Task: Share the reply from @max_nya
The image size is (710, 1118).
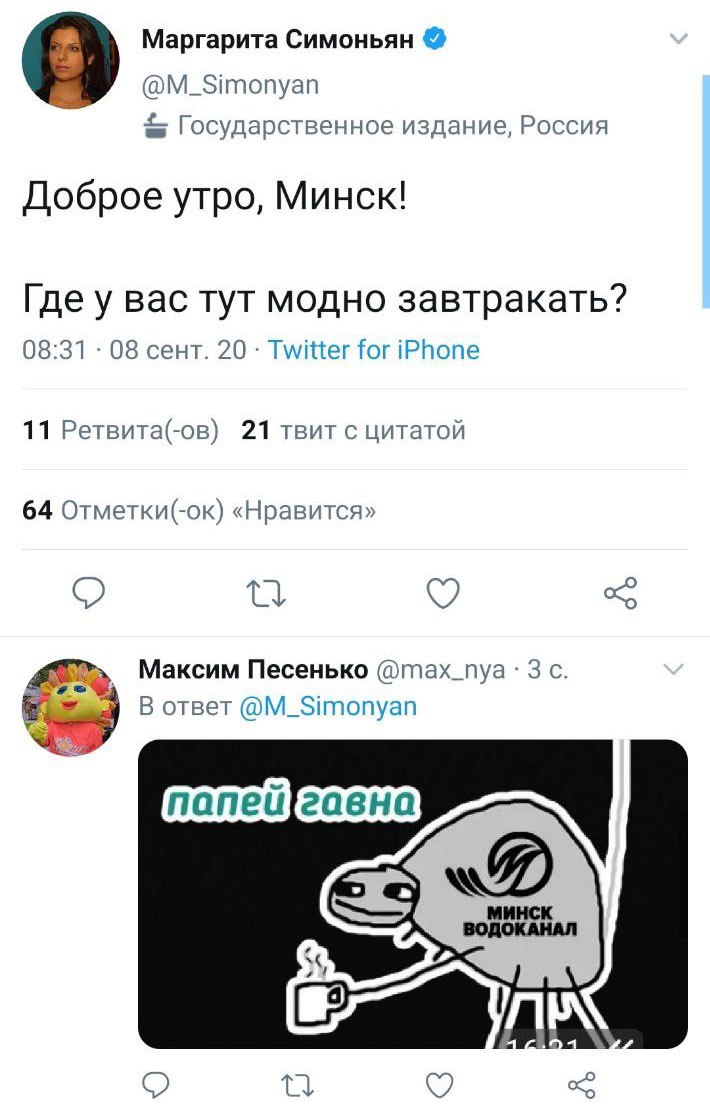Action: [581, 1085]
